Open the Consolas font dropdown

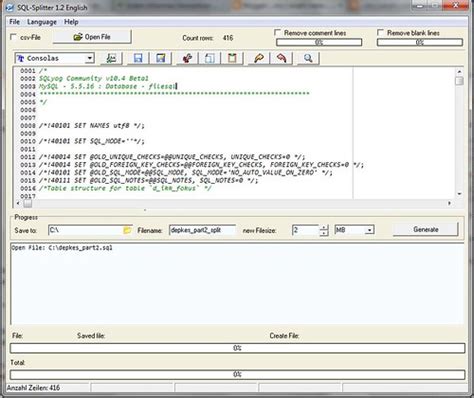[89, 58]
